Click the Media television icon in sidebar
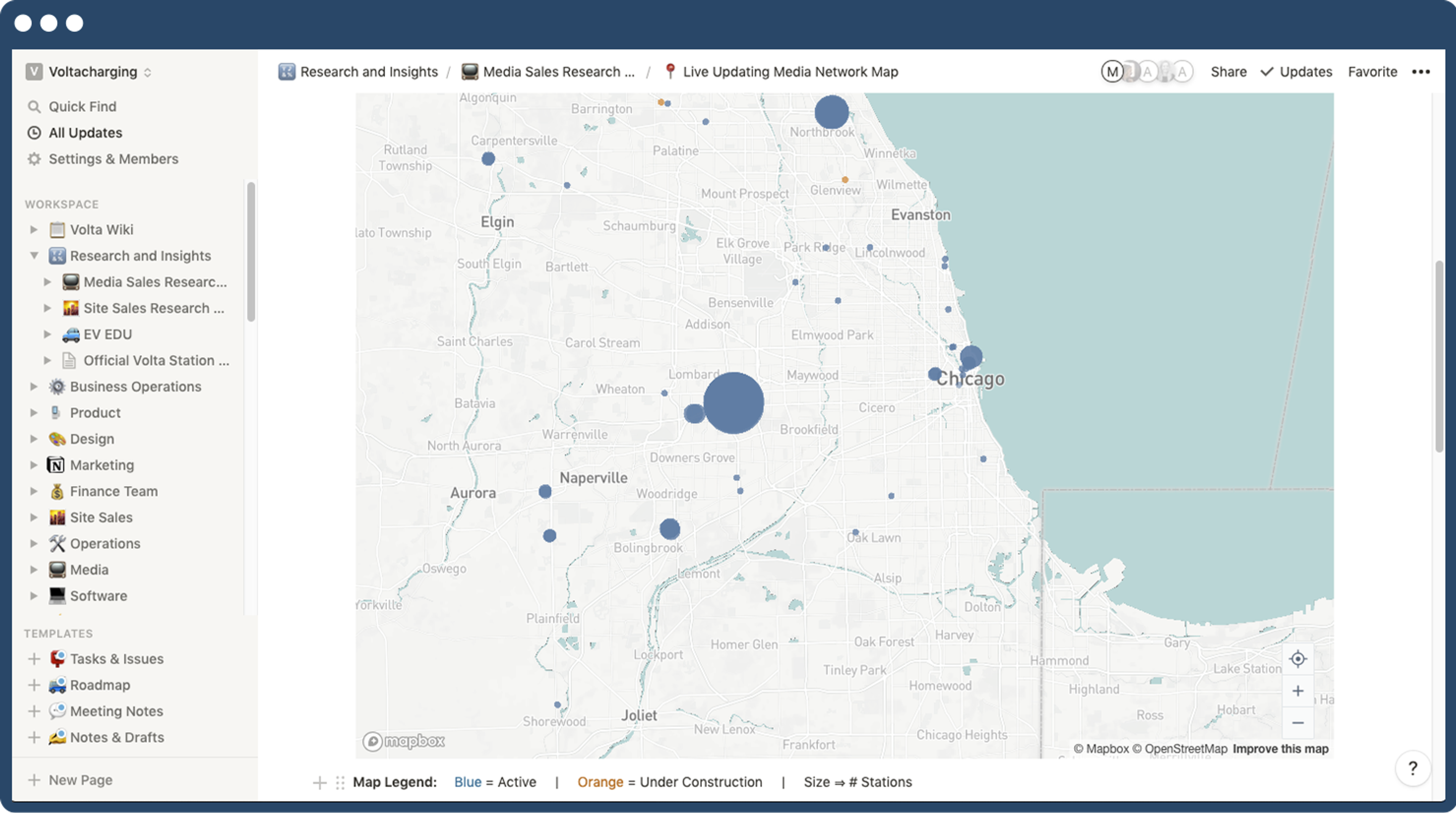 [x=56, y=569]
